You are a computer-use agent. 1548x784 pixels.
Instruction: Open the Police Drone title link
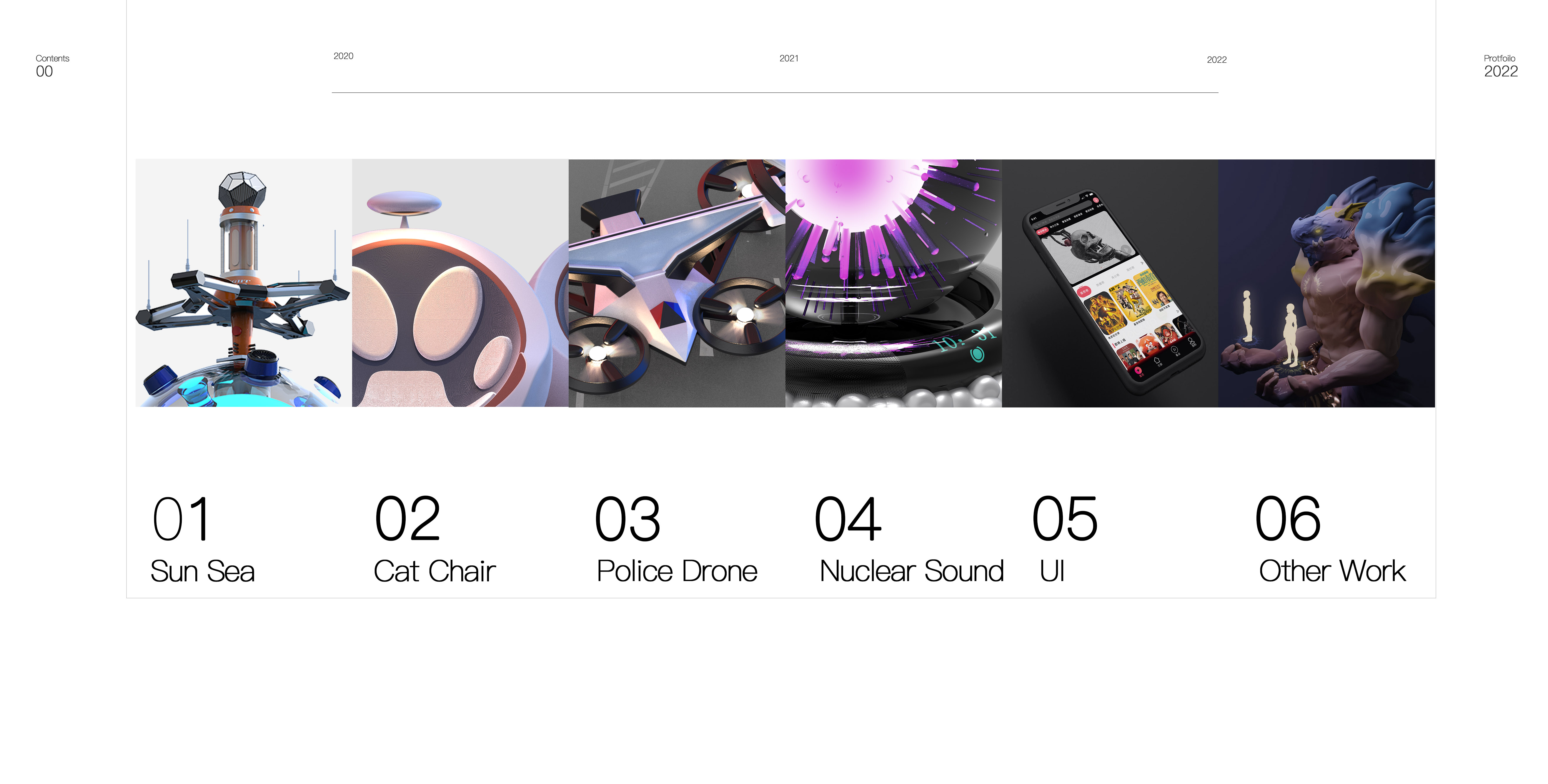677,571
